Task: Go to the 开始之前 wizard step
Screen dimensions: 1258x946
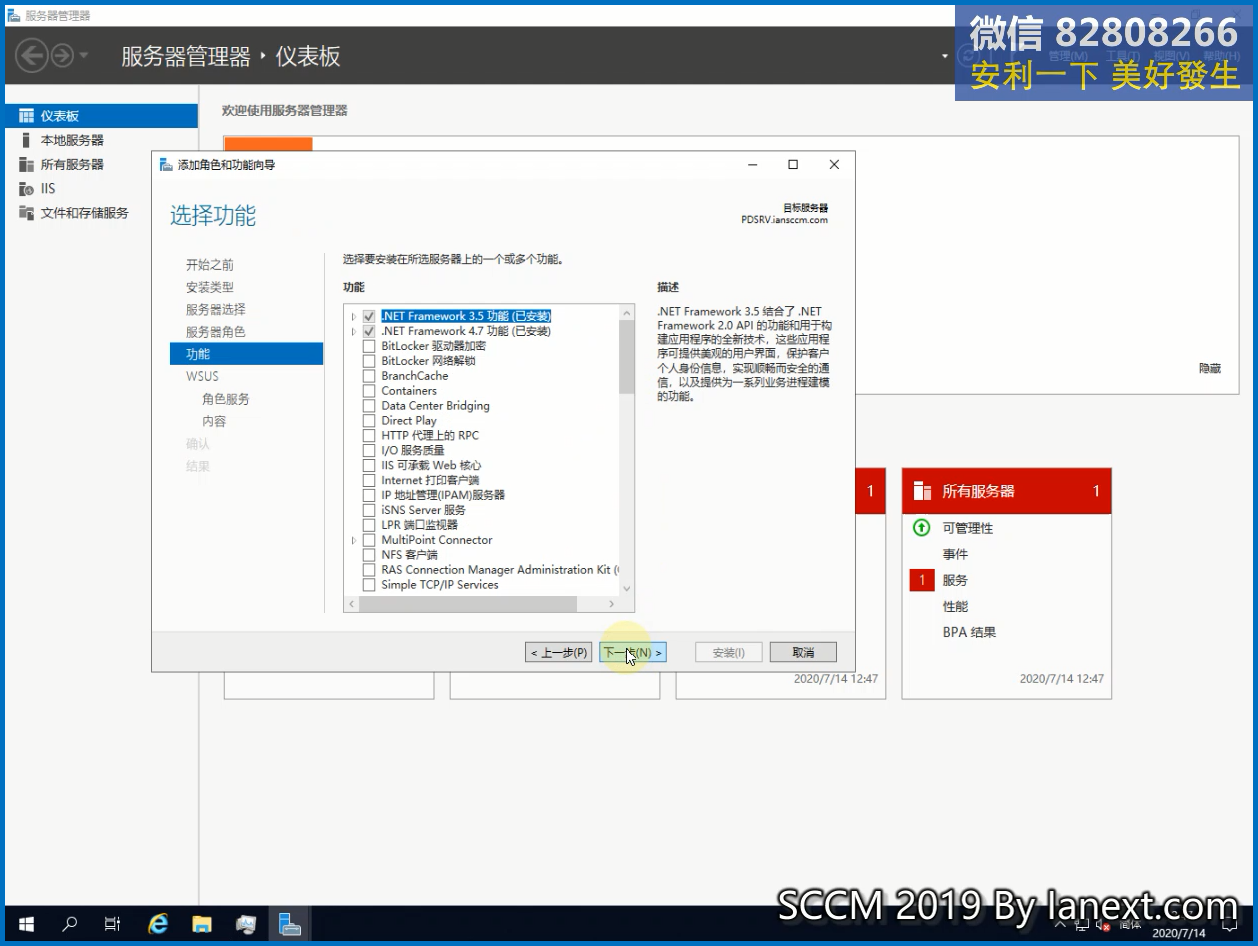Action: point(210,265)
